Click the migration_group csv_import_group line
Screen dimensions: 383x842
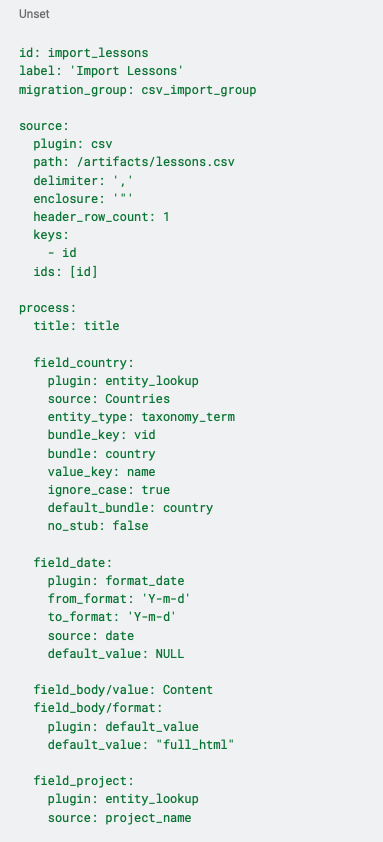coord(138,90)
